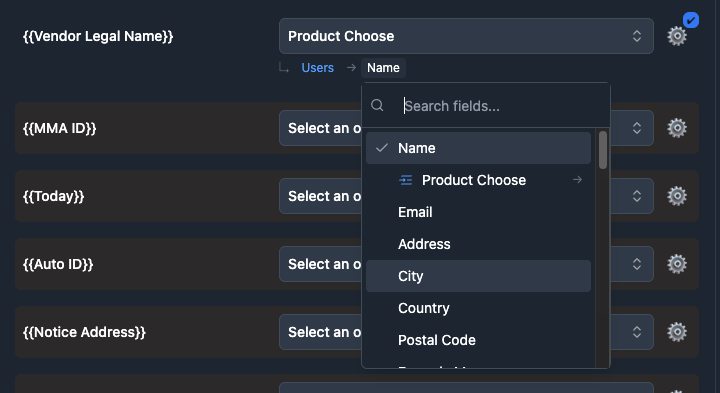Click the {{Notice Address}} placeholder label
This screenshot has width=720, height=393.
click(x=84, y=332)
